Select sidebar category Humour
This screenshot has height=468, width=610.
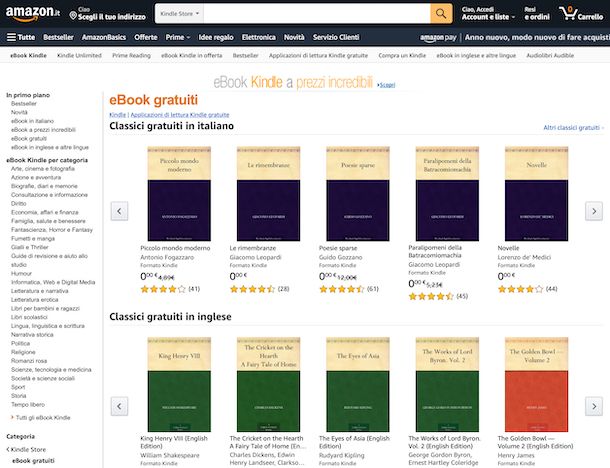click(x=21, y=273)
